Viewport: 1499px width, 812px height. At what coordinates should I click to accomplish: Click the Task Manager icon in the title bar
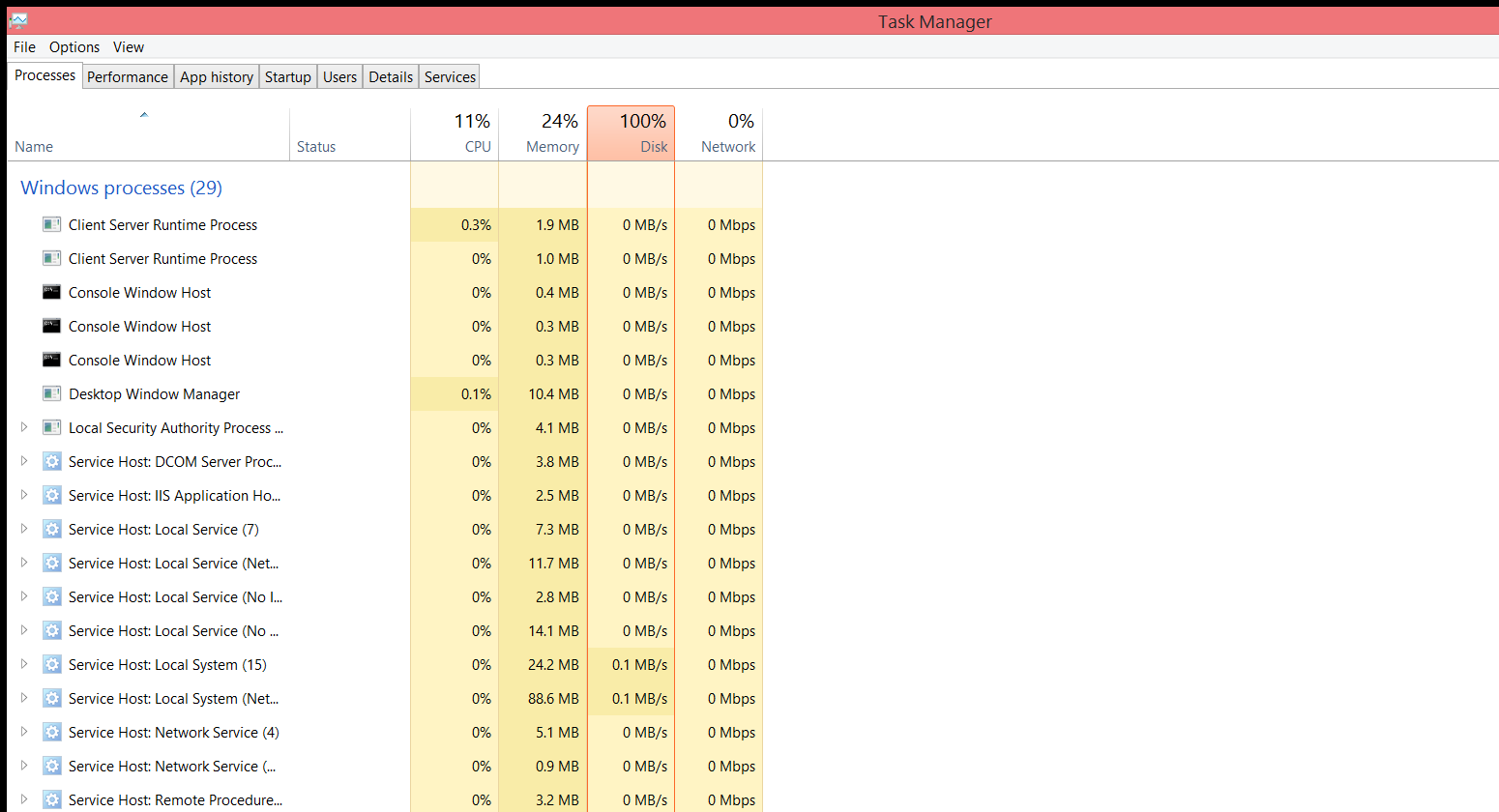click(16, 19)
